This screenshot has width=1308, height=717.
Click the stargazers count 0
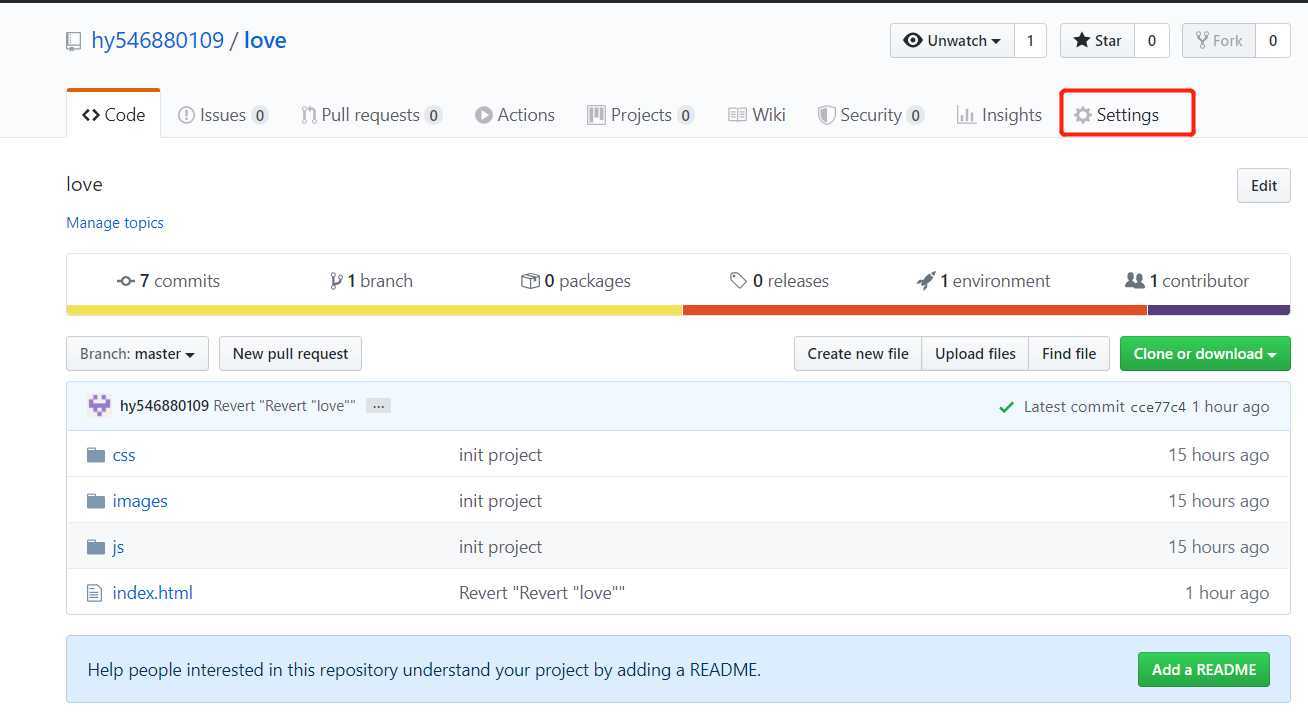(1152, 41)
